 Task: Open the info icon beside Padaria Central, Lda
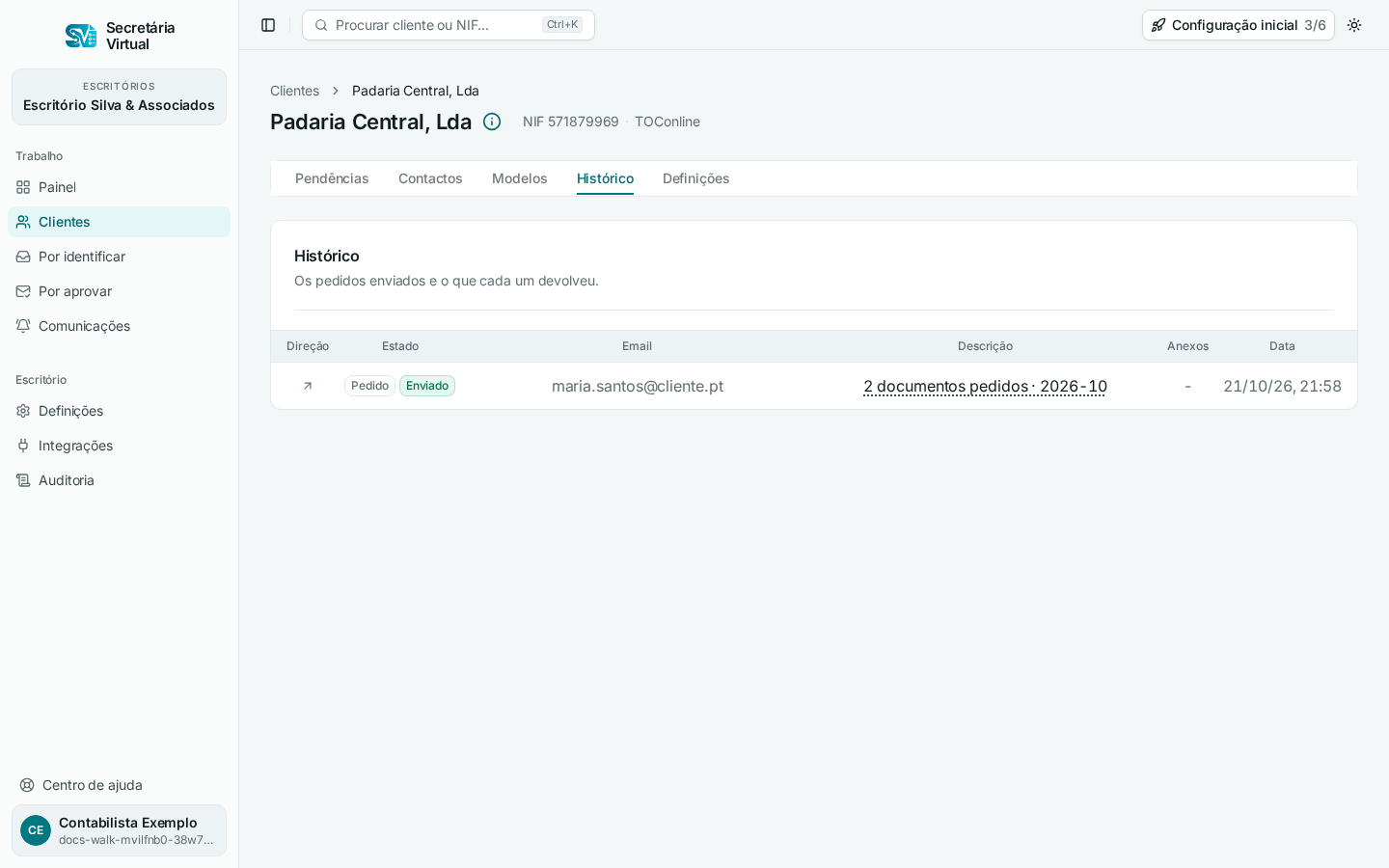click(492, 122)
